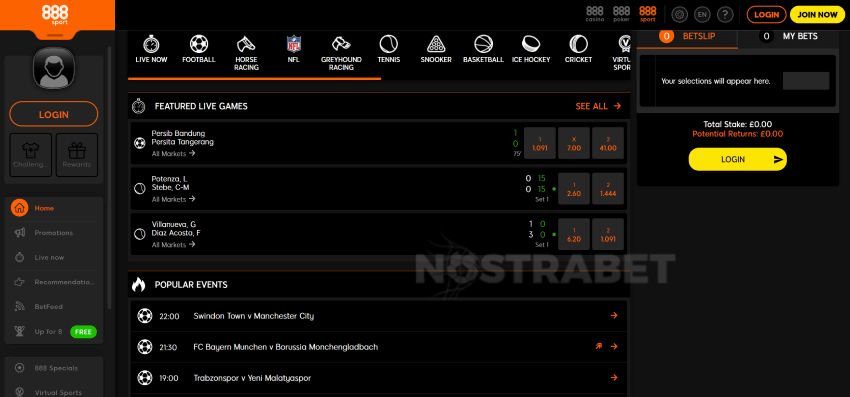See all featured live games
Image resolution: width=850 pixels, height=397 pixels.
[598, 106]
